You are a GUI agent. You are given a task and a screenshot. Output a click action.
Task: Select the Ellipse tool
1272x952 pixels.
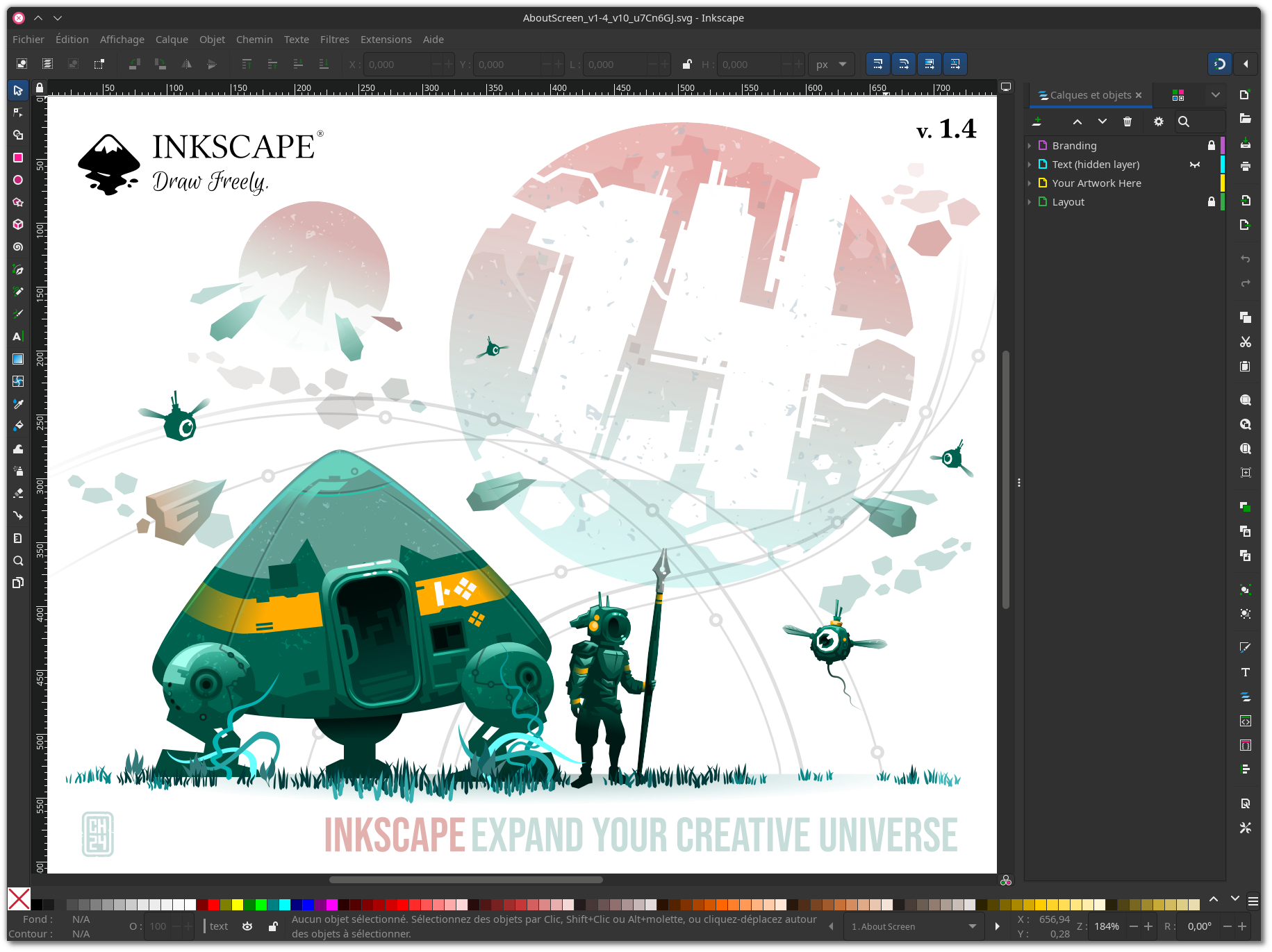18,180
